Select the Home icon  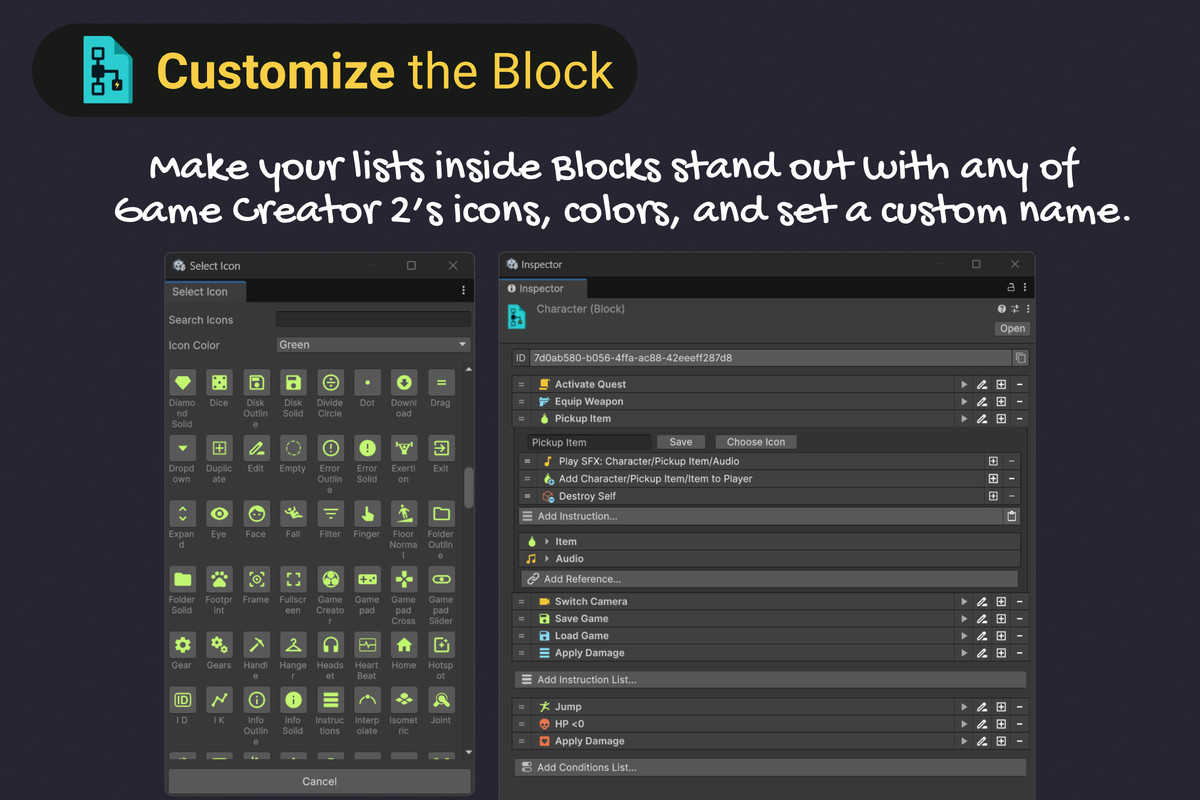[403, 646]
